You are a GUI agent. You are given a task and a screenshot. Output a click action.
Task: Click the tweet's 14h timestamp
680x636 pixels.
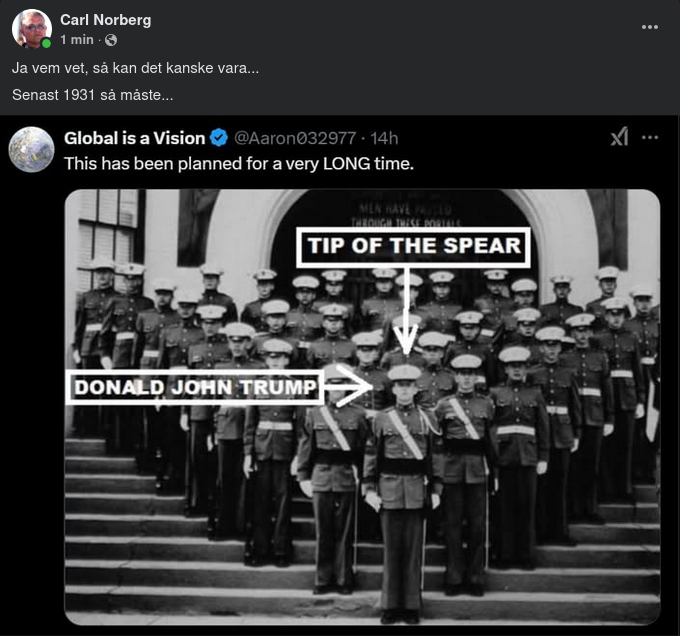(384, 138)
